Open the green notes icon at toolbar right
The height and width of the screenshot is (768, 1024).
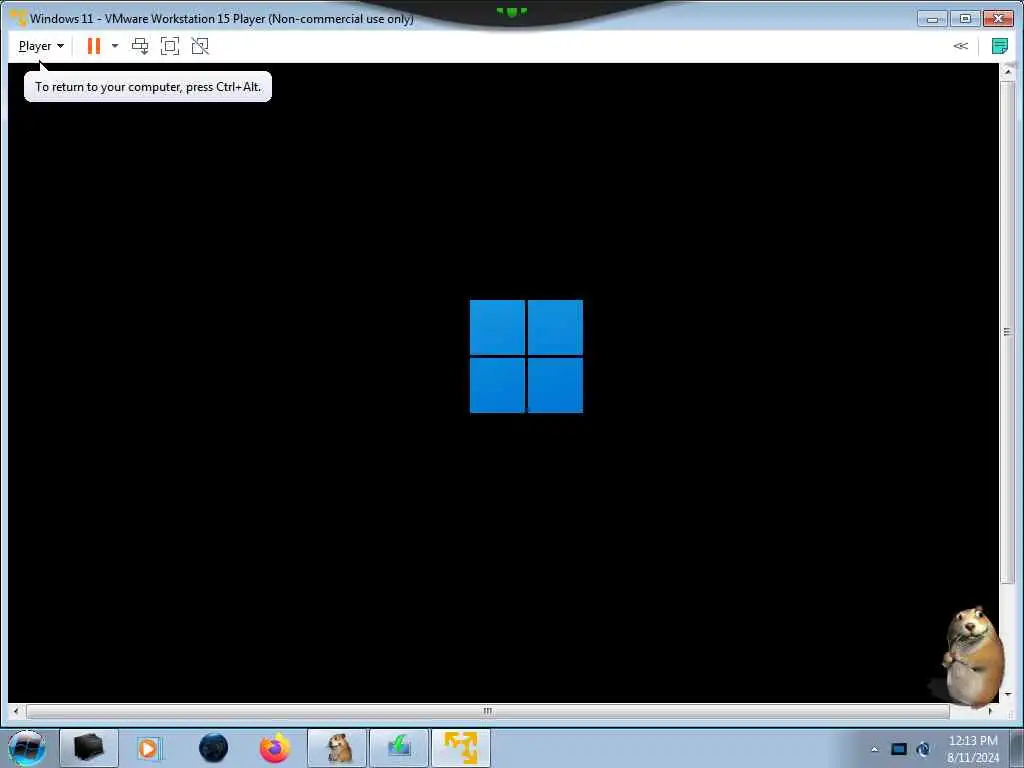coord(999,46)
